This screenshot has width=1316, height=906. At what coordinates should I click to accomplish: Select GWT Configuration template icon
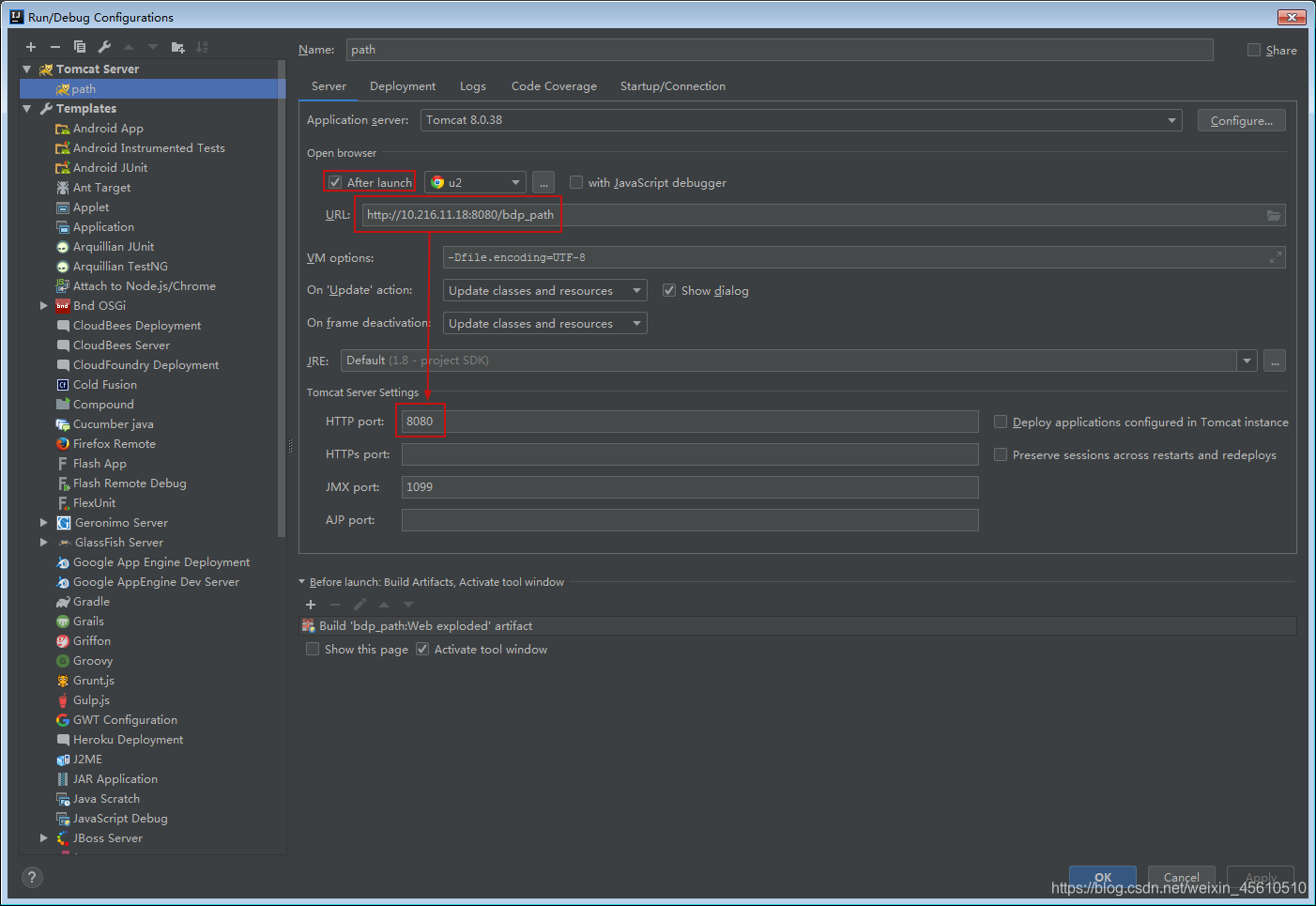tap(63, 720)
